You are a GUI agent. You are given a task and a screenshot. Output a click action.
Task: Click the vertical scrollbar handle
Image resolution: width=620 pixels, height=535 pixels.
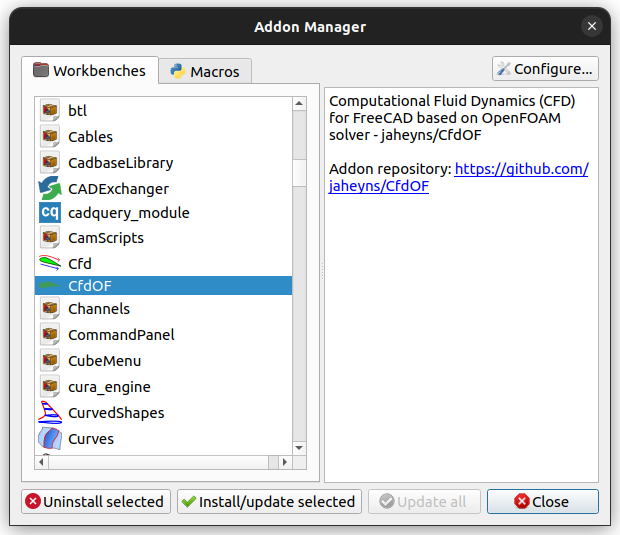[299, 172]
